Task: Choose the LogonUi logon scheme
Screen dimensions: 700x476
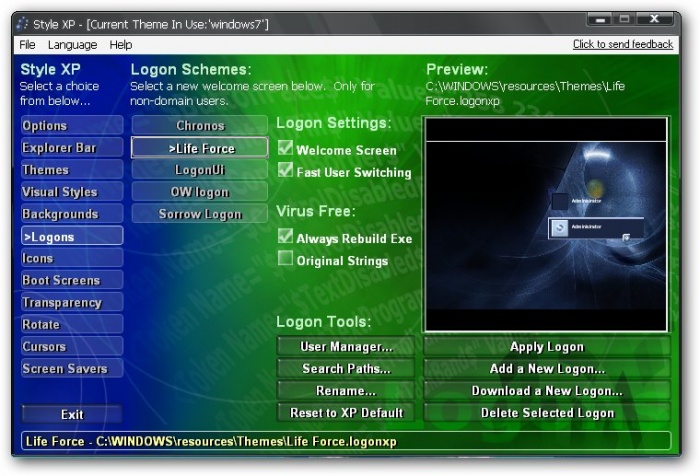Action: pyautogui.click(x=200, y=170)
